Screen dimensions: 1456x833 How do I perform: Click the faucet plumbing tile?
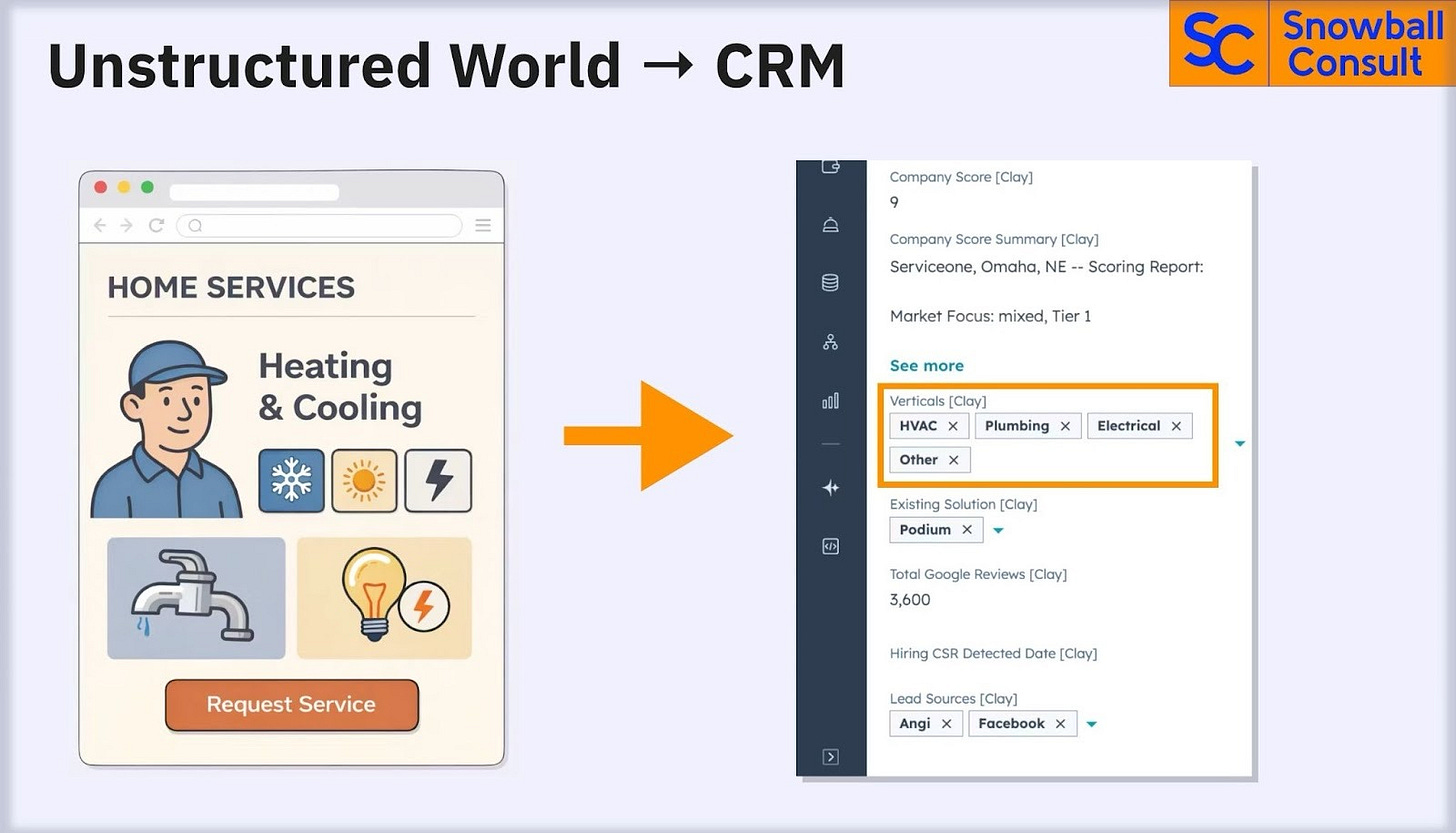tap(196, 598)
